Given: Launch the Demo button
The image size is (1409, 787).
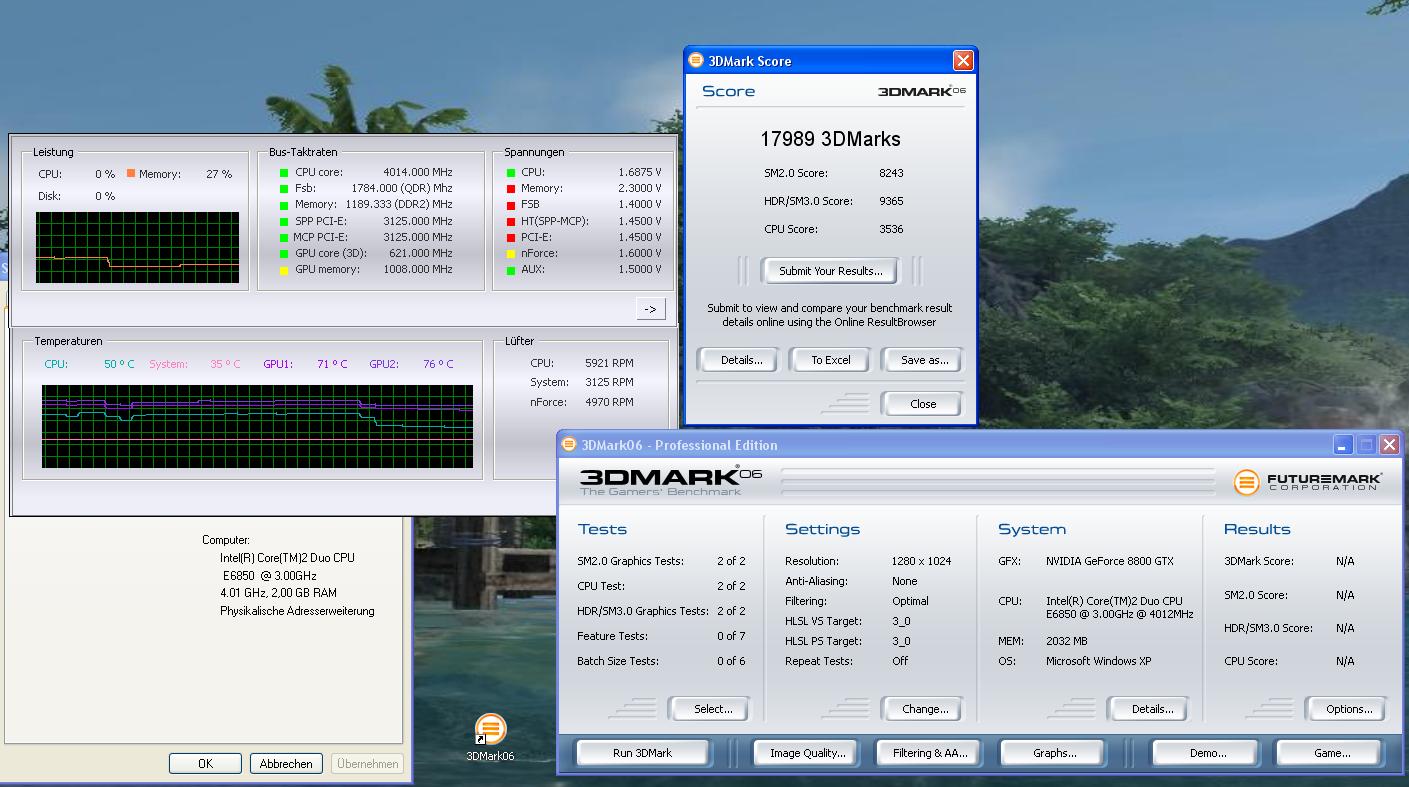Looking at the screenshot, I should (1207, 753).
